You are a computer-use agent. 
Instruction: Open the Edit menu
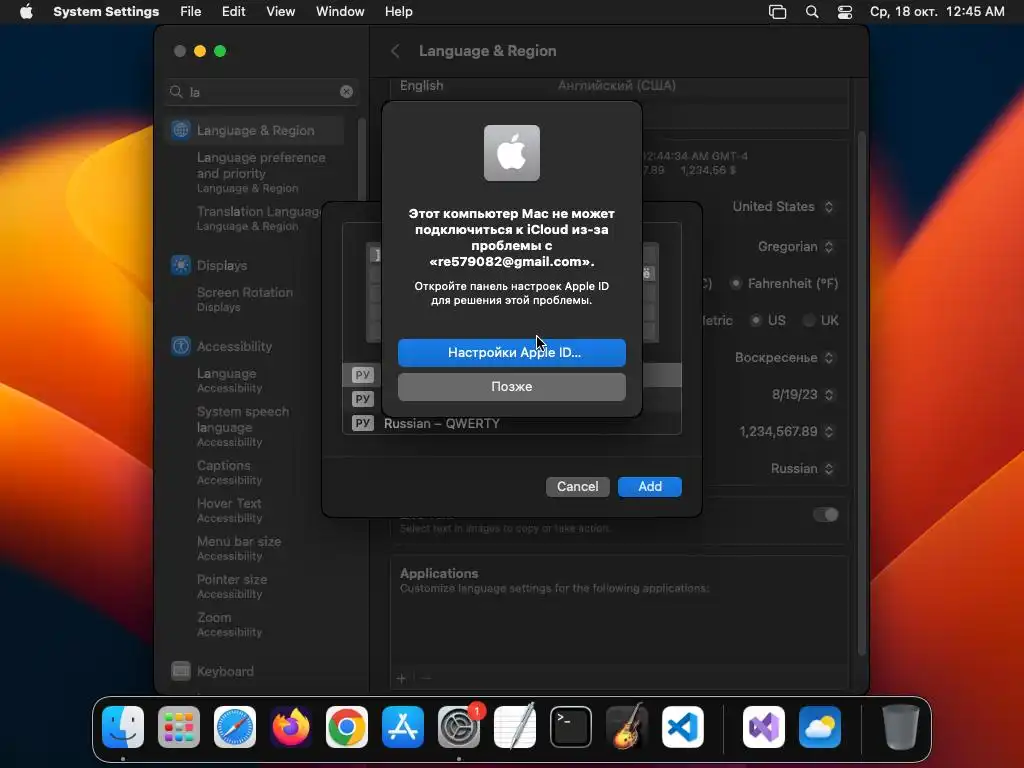(233, 12)
